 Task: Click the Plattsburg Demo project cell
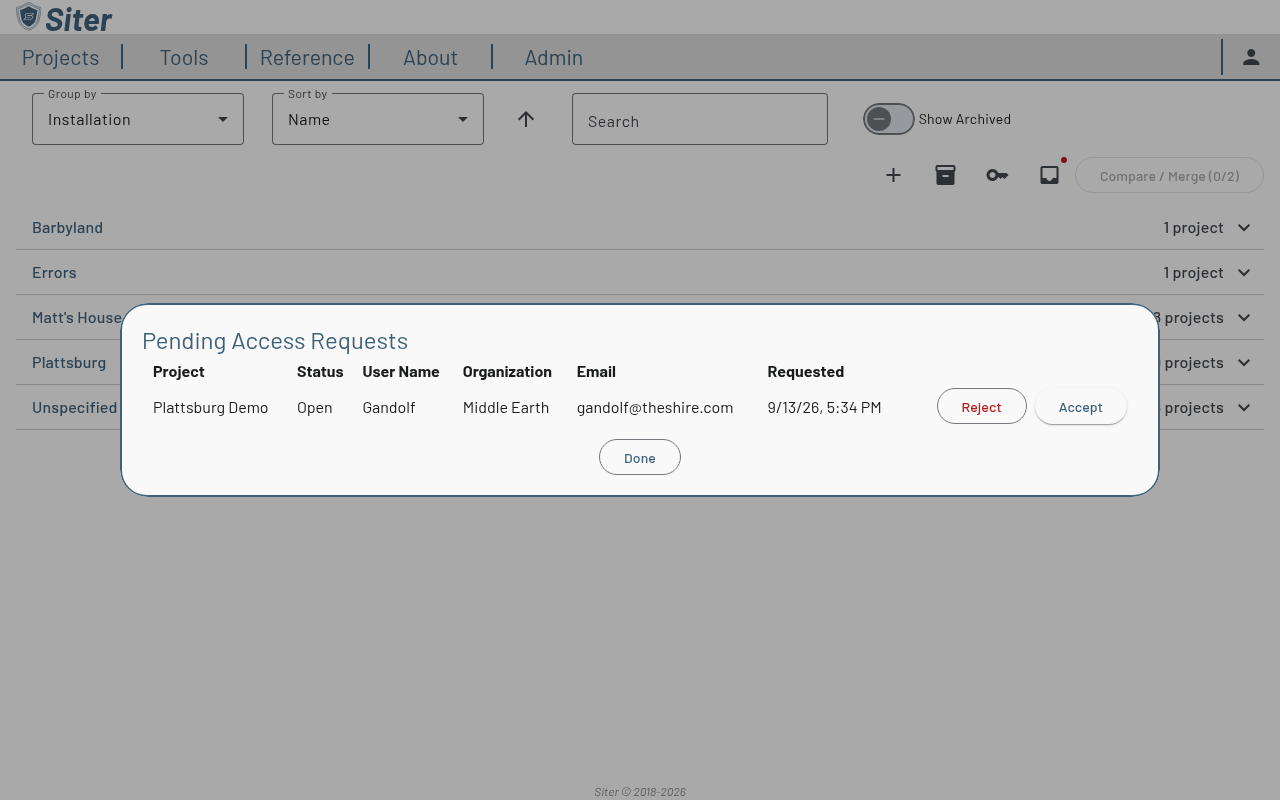click(210, 407)
